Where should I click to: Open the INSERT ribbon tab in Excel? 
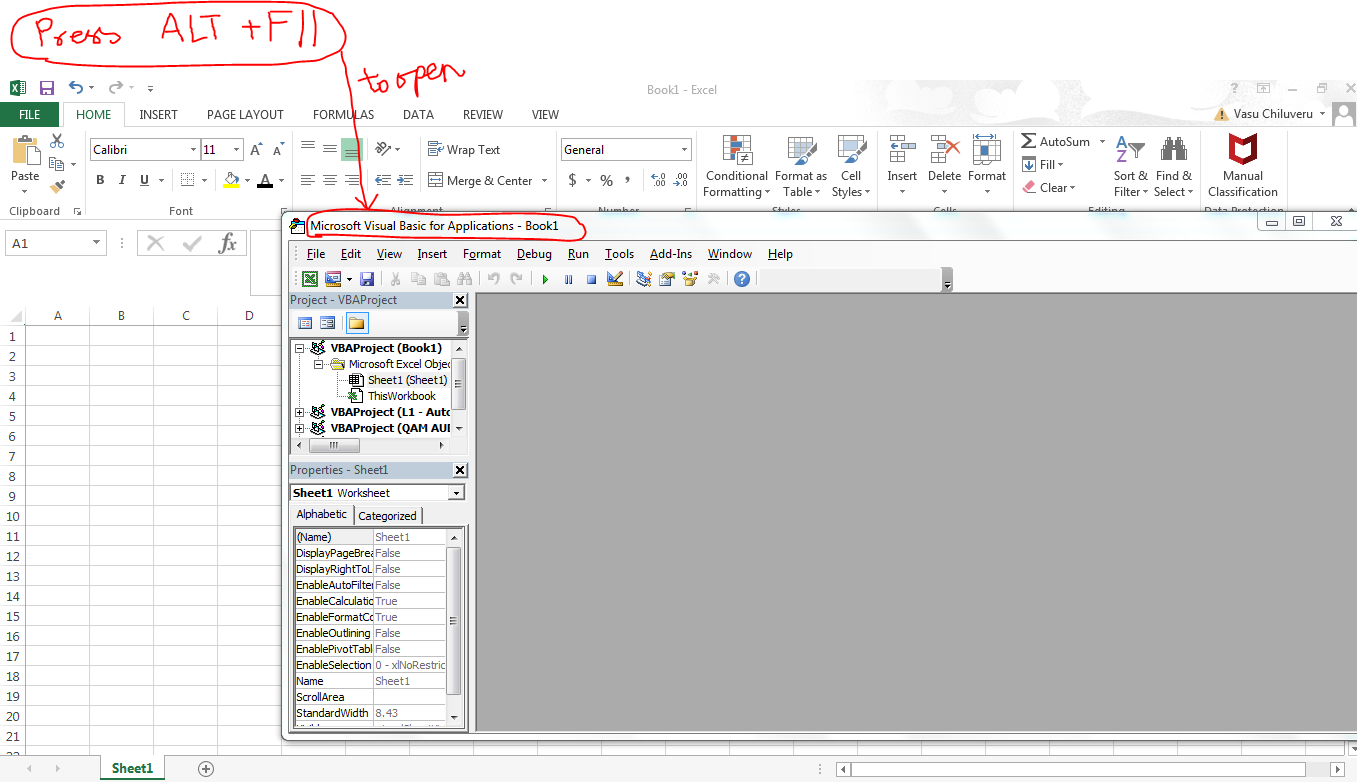pyautogui.click(x=158, y=115)
